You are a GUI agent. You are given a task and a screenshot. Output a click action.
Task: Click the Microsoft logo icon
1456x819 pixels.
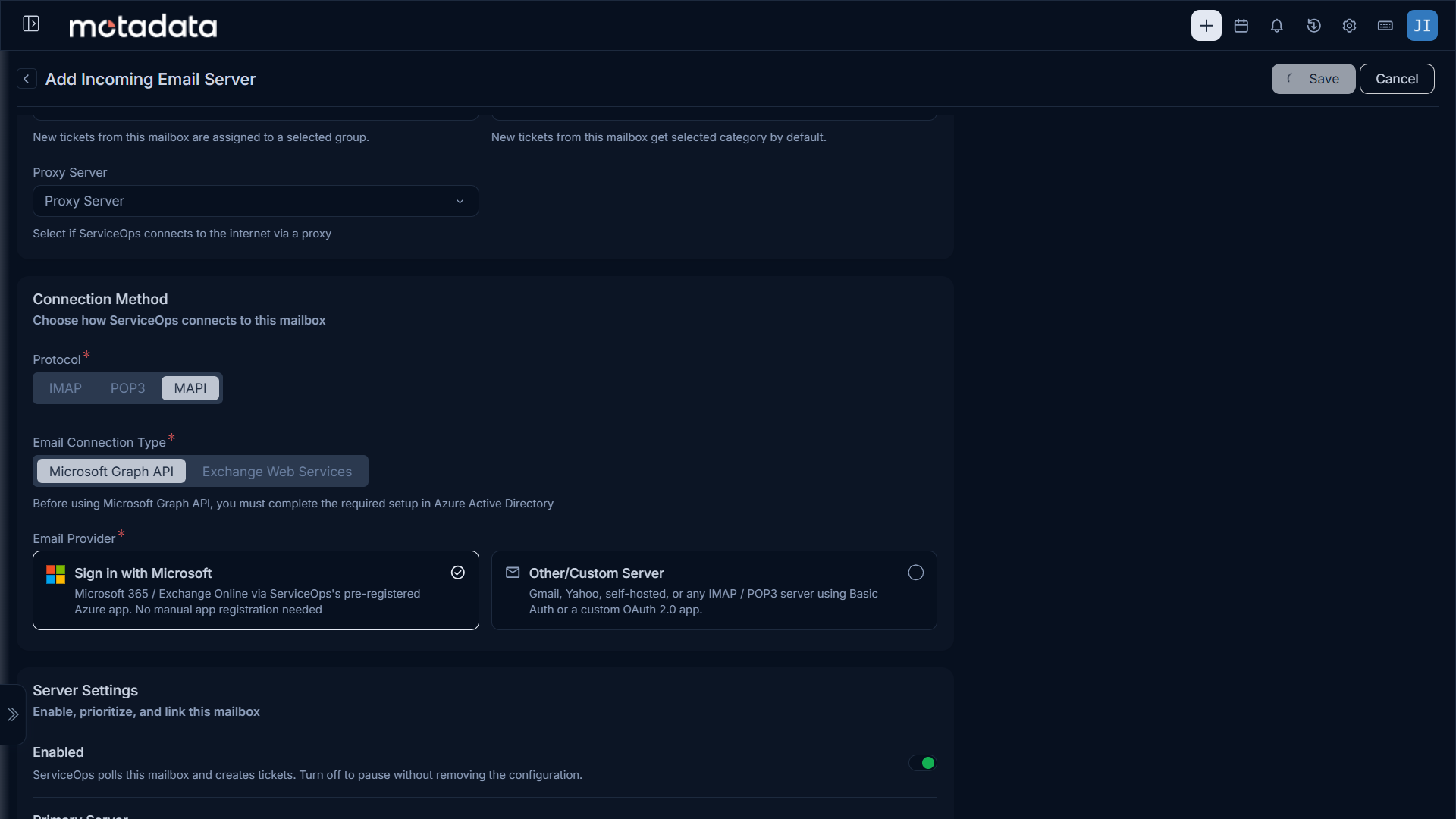[x=56, y=575]
